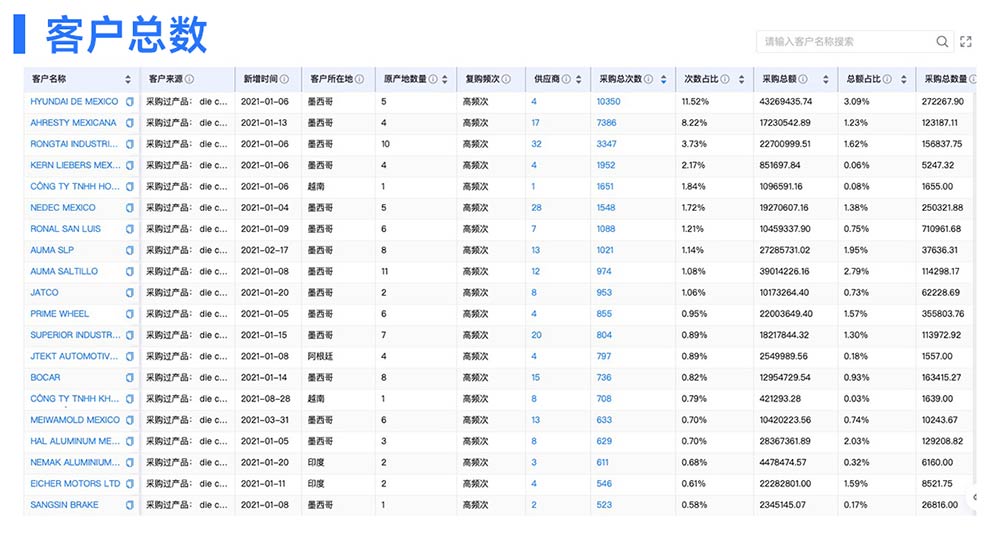Copy the HYUNDAI DE MEXICO name icon
The width and height of the screenshot is (1000, 540).
pos(129,101)
